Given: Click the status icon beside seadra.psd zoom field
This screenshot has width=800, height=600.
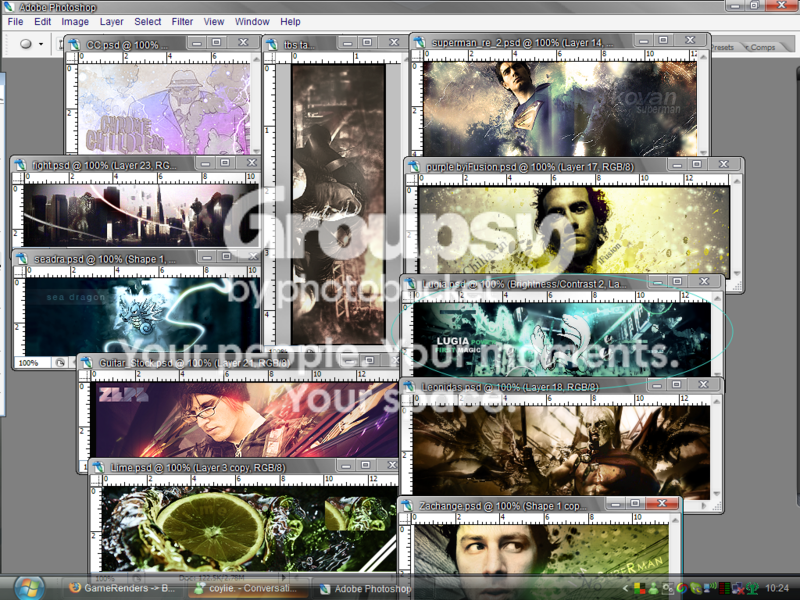Looking at the screenshot, I should pyautogui.click(x=60, y=363).
